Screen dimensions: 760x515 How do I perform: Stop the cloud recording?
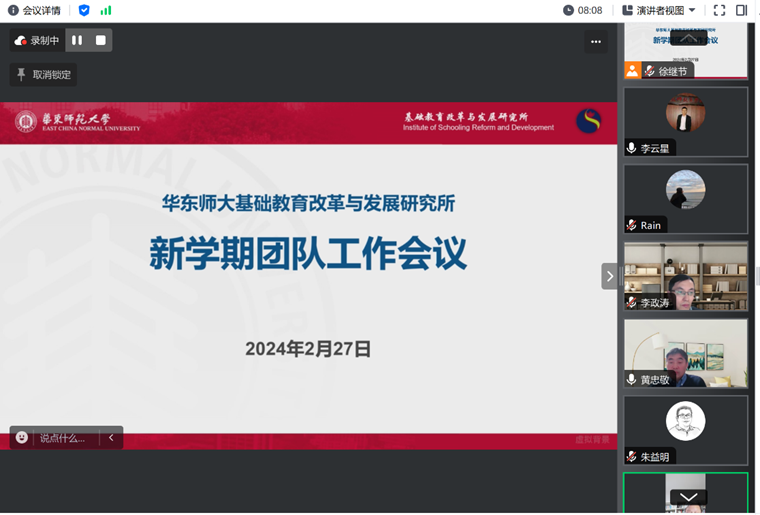click(100, 40)
